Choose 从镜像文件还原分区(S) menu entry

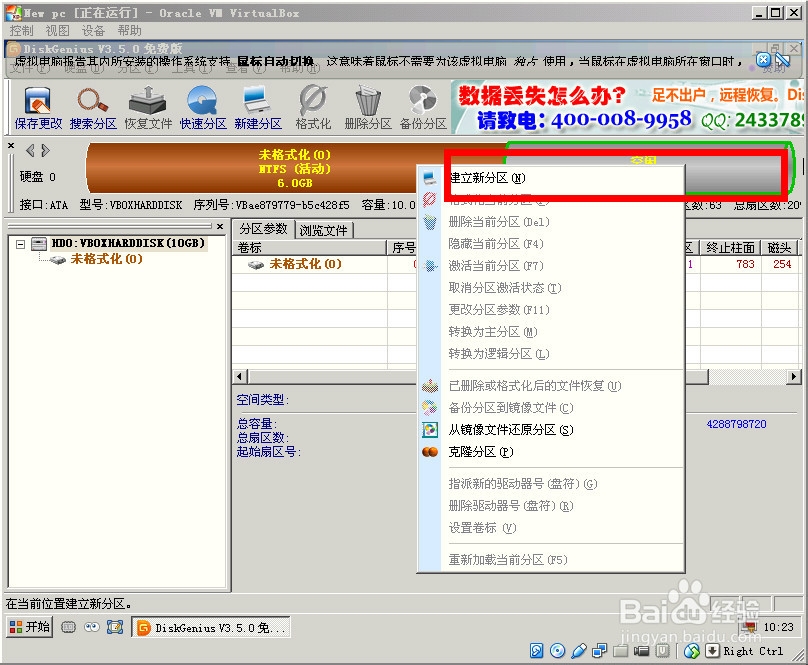point(551,430)
